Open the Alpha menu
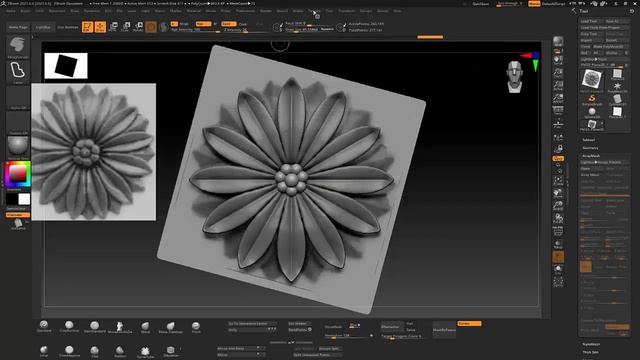 click(x=11, y=11)
